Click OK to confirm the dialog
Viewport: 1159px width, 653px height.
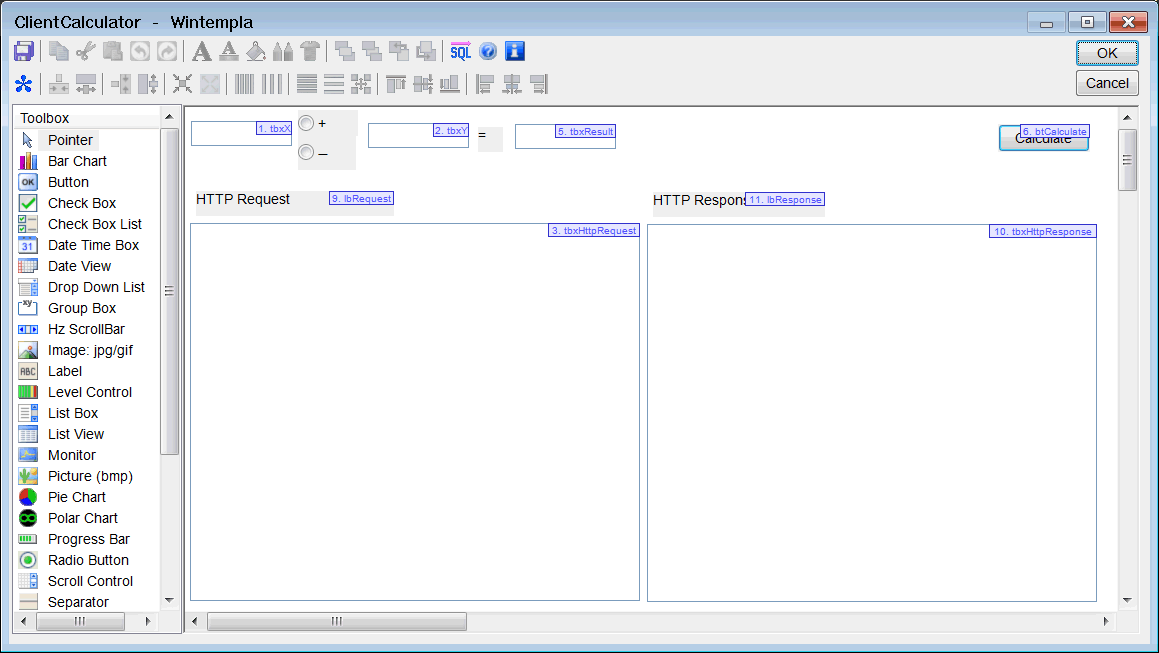coord(1107,53)
